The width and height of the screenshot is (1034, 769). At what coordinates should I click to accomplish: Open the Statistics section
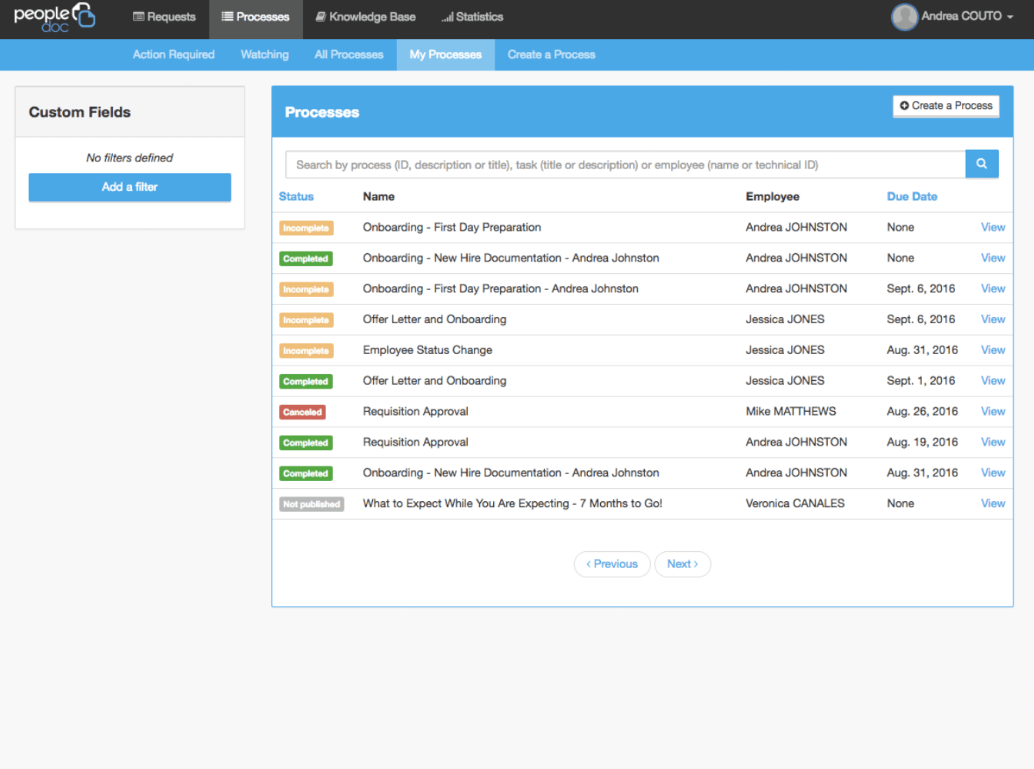(472, 17)
